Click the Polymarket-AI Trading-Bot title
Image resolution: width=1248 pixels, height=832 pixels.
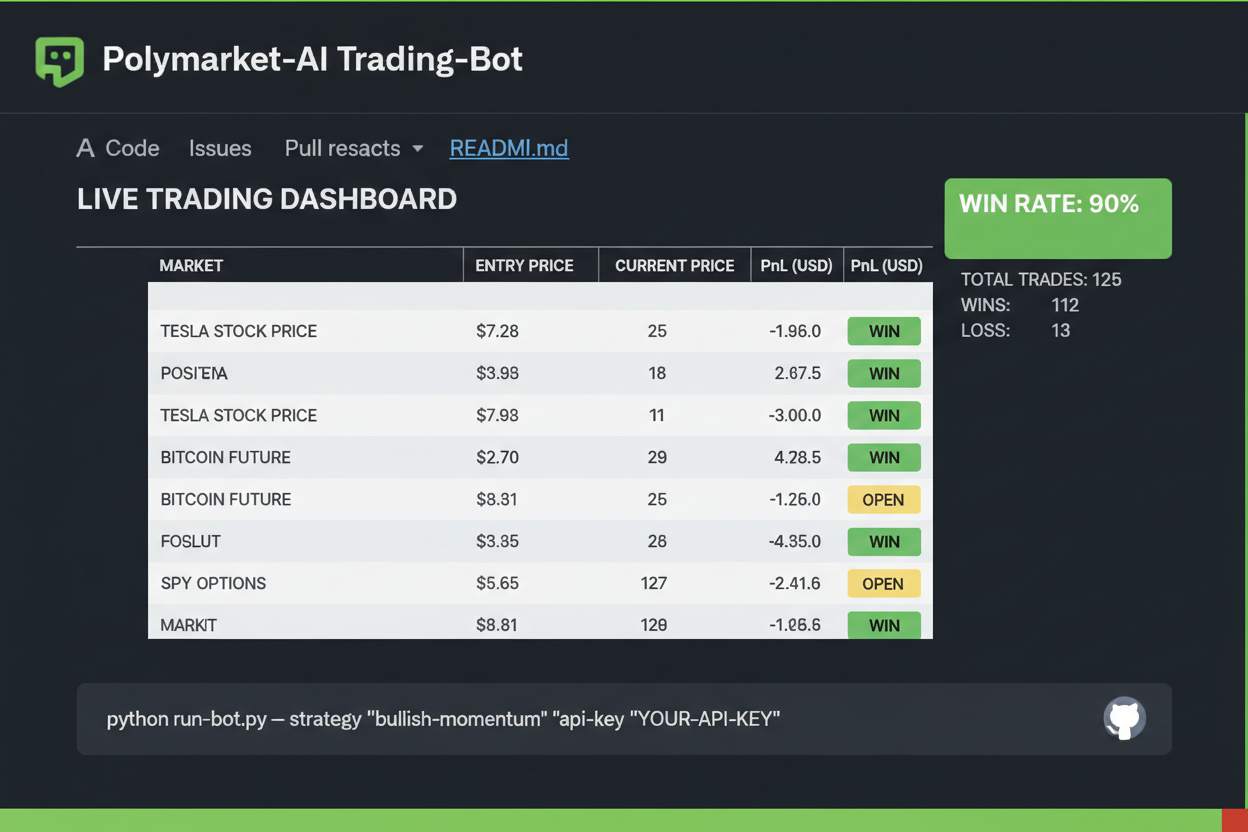312,59
